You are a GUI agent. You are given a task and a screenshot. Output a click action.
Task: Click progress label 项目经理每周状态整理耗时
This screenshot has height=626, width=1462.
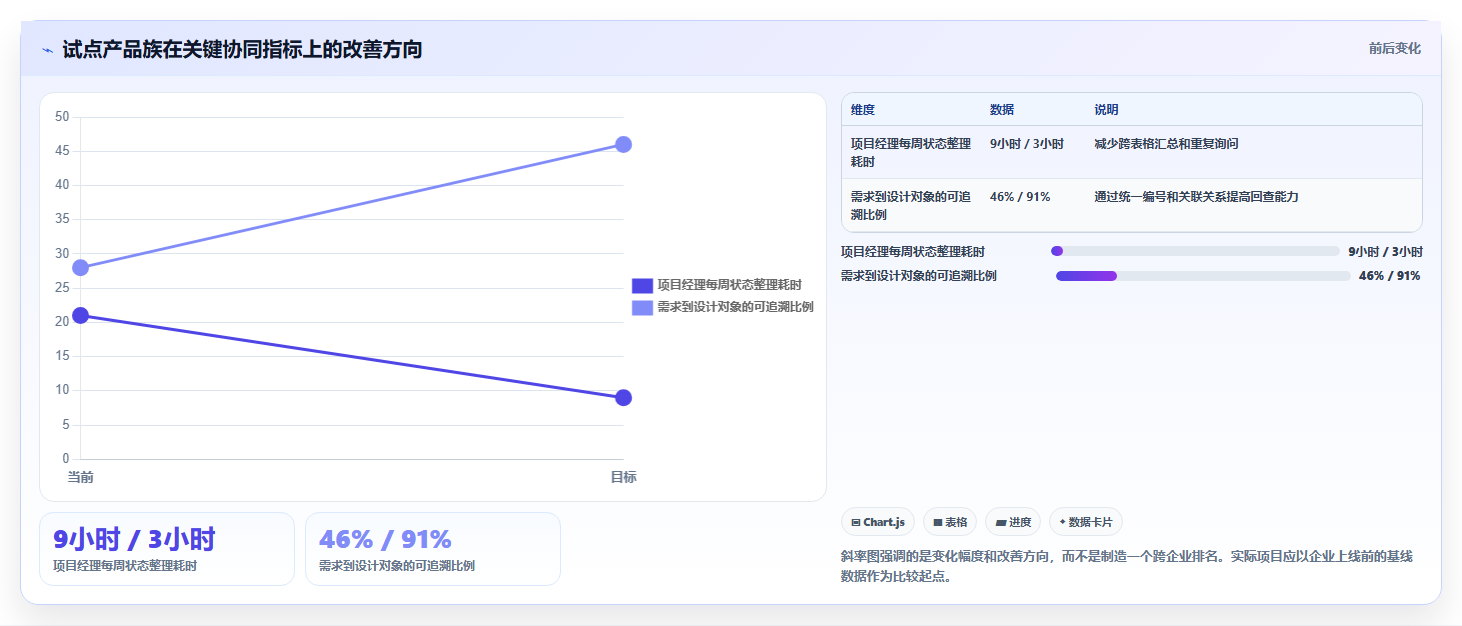pos(913,252)
